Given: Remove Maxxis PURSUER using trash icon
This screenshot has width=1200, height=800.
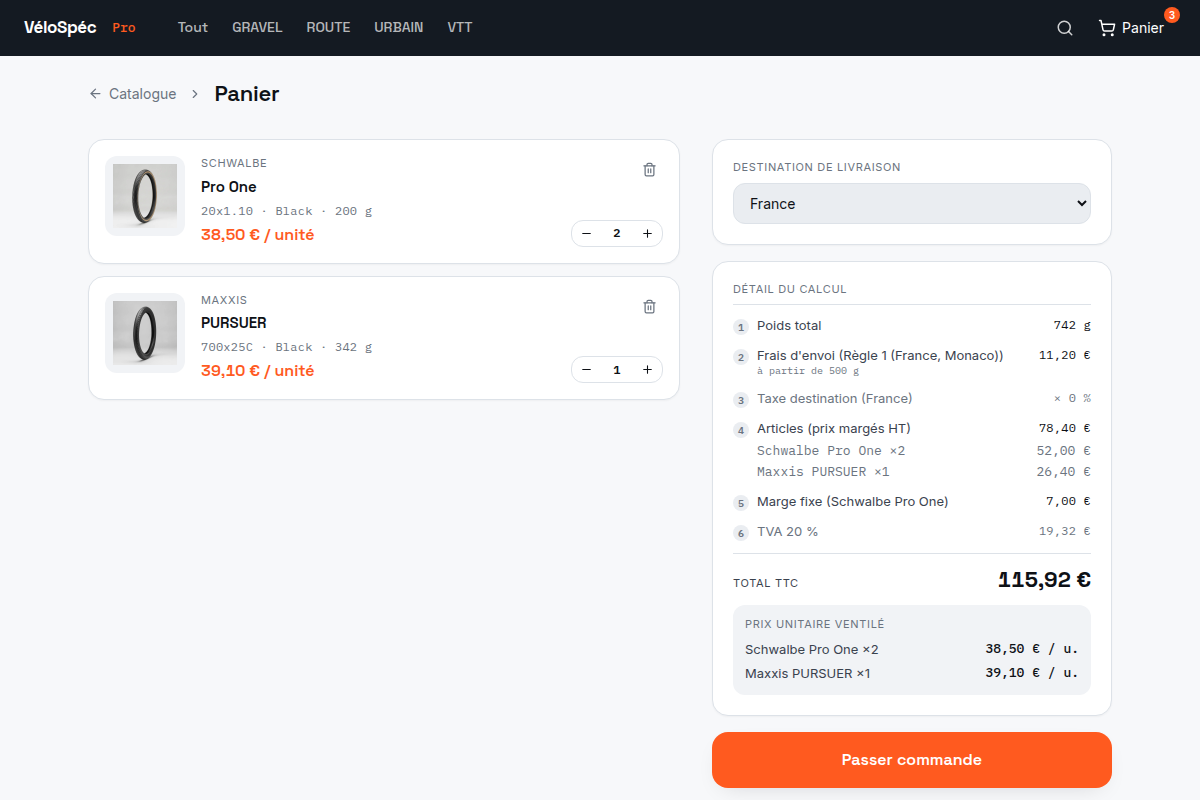Looking at the screenshot, I should [649, 307].
